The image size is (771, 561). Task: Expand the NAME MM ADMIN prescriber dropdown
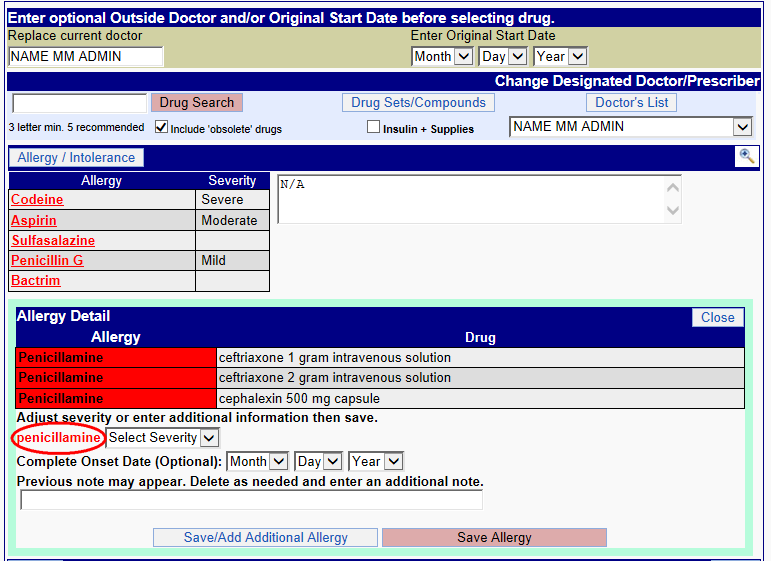click(630, 127)
